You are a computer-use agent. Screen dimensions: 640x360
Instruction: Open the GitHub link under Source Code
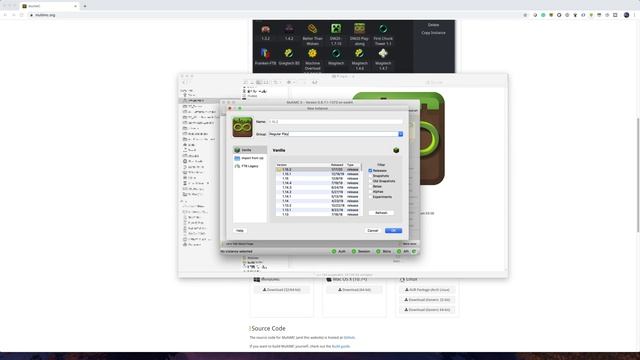pos(349,338)
